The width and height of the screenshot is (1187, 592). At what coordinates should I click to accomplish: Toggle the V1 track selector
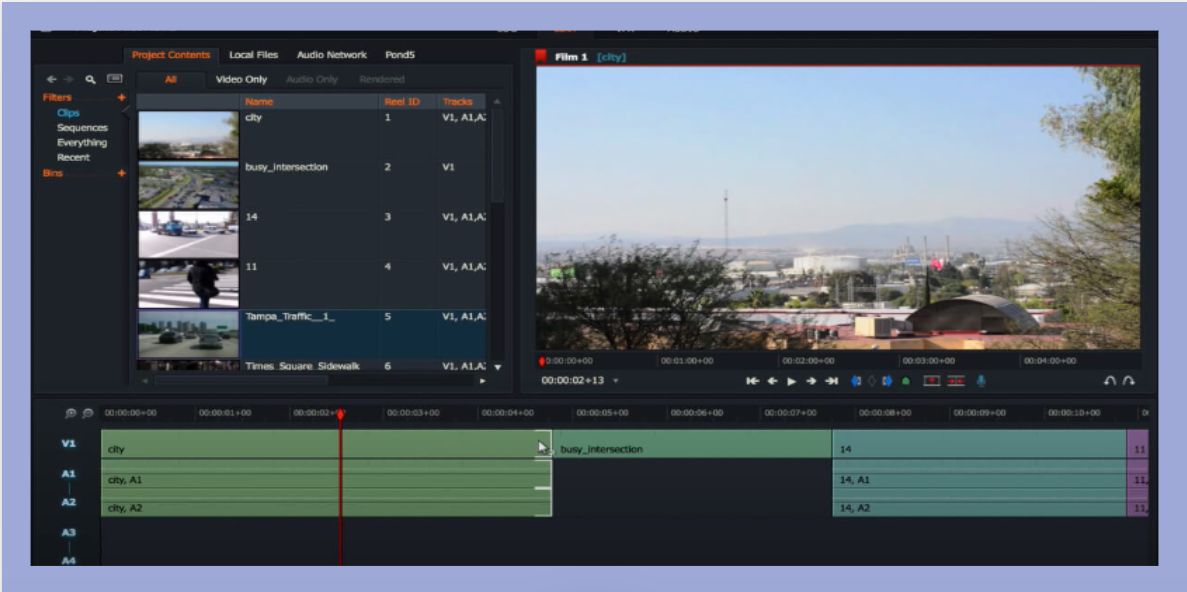pyautogui.click(x=68, y=443)
